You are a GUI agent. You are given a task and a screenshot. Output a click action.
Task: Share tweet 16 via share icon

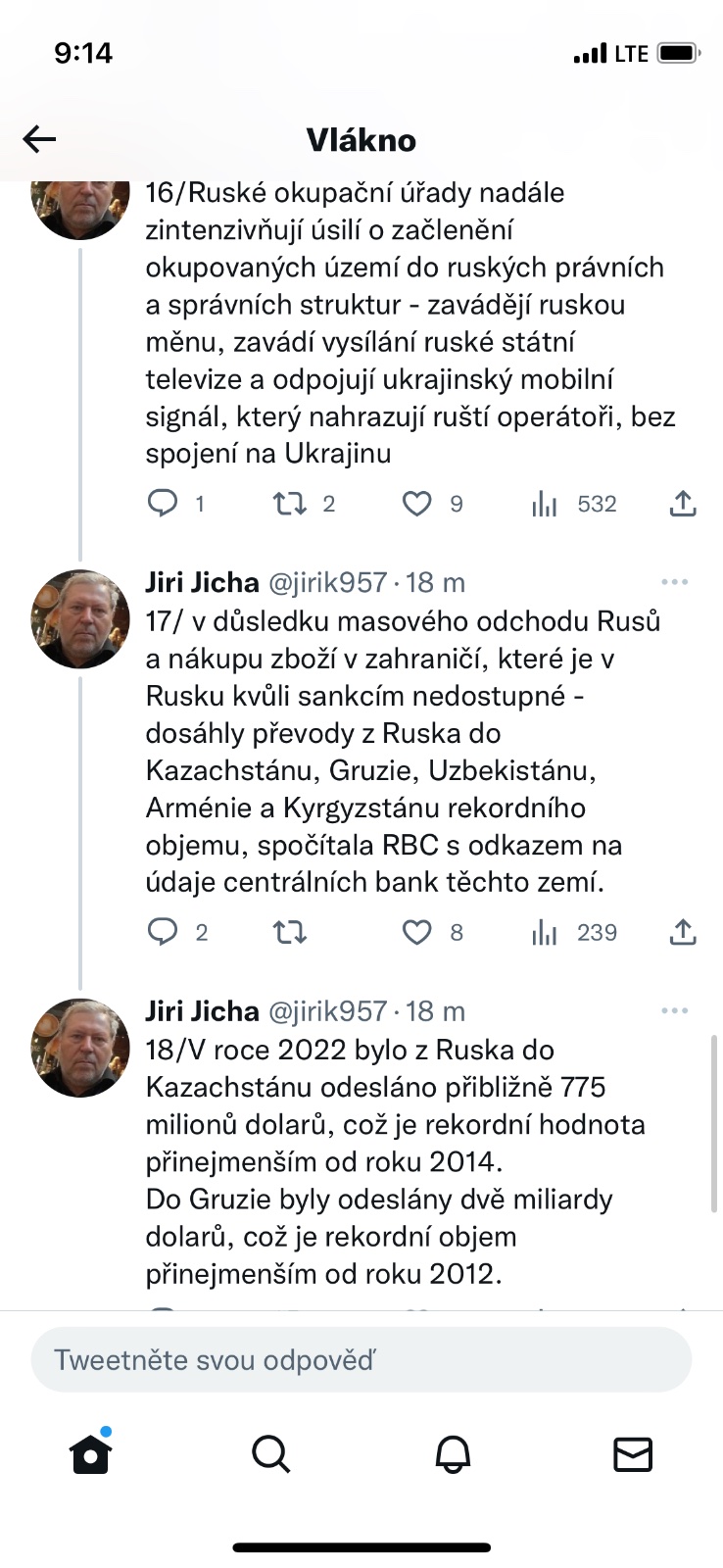[x=683, y=504]
